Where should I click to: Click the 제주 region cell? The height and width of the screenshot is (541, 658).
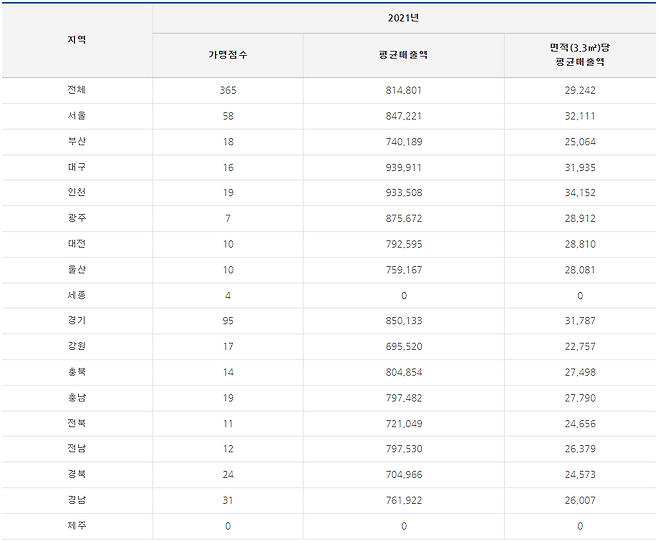point(76,526)
